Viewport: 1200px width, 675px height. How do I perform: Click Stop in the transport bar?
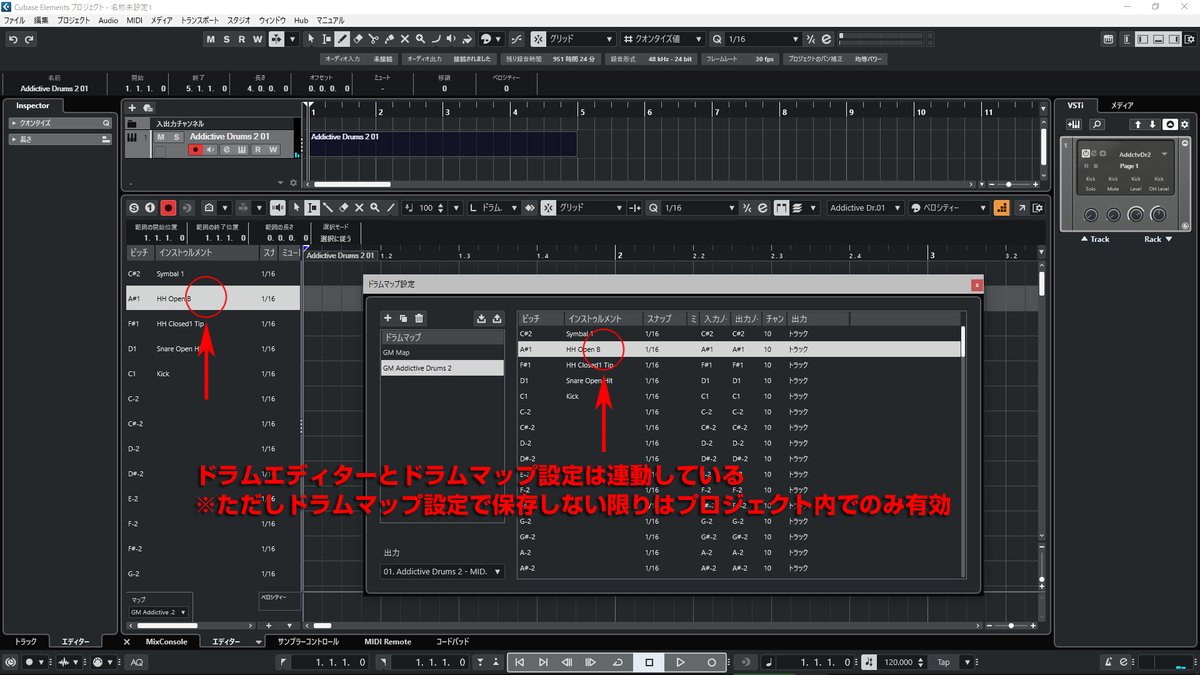click(x=649, y=662)
